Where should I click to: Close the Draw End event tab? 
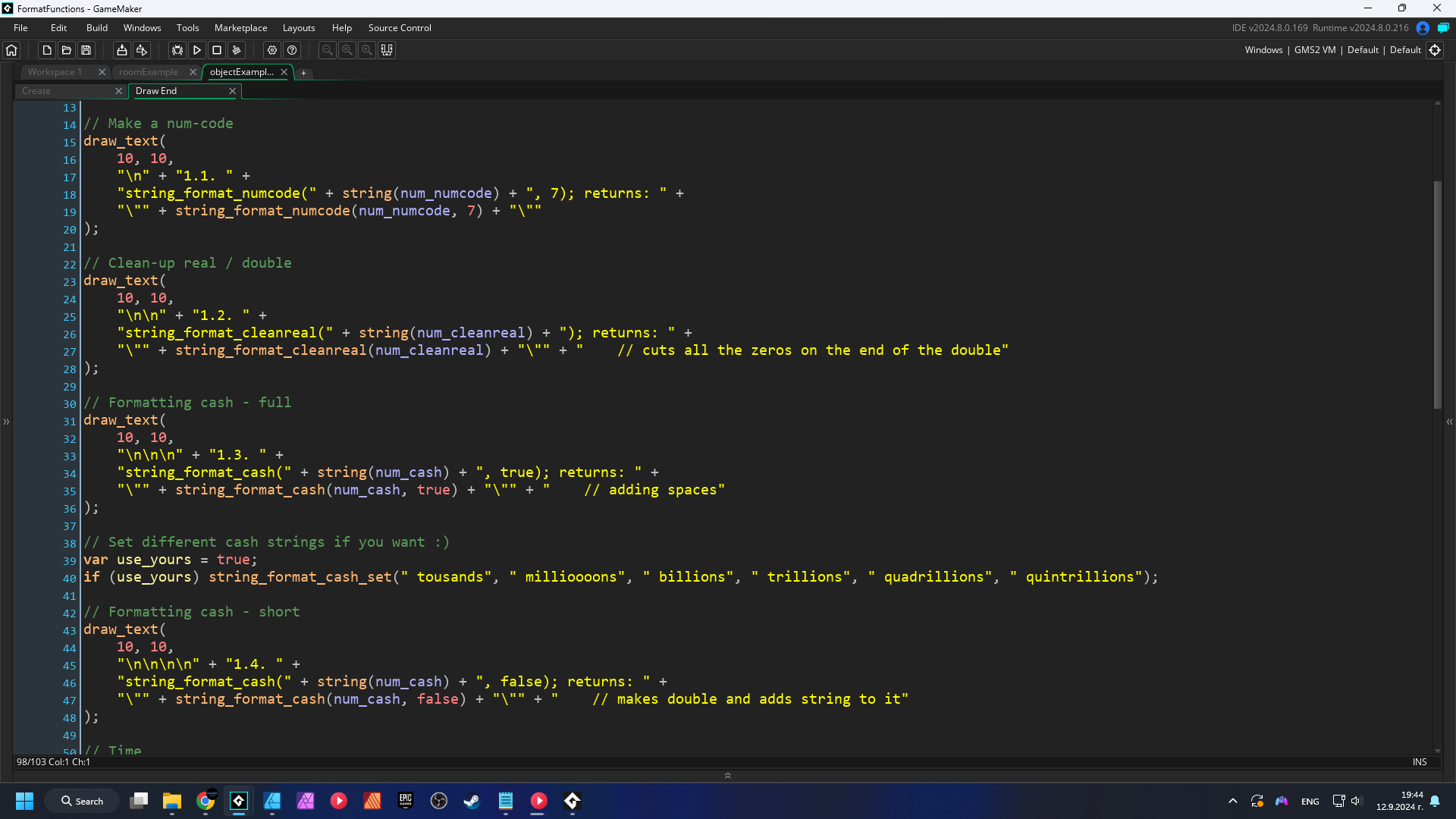[232, 90]
